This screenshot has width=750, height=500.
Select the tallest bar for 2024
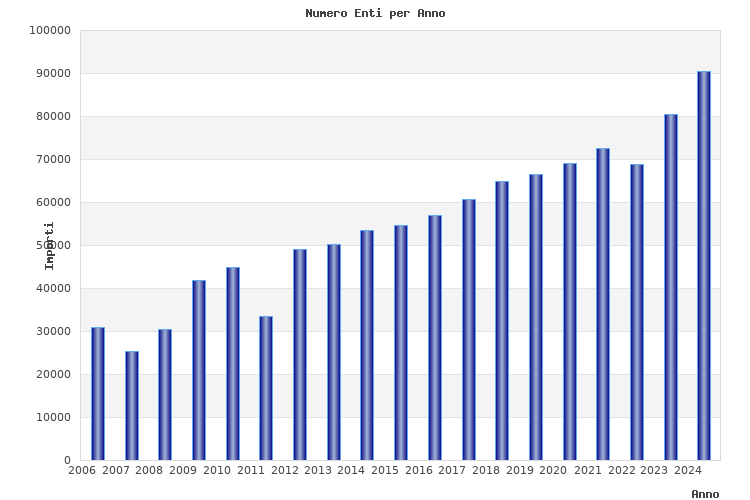[704, 266]
